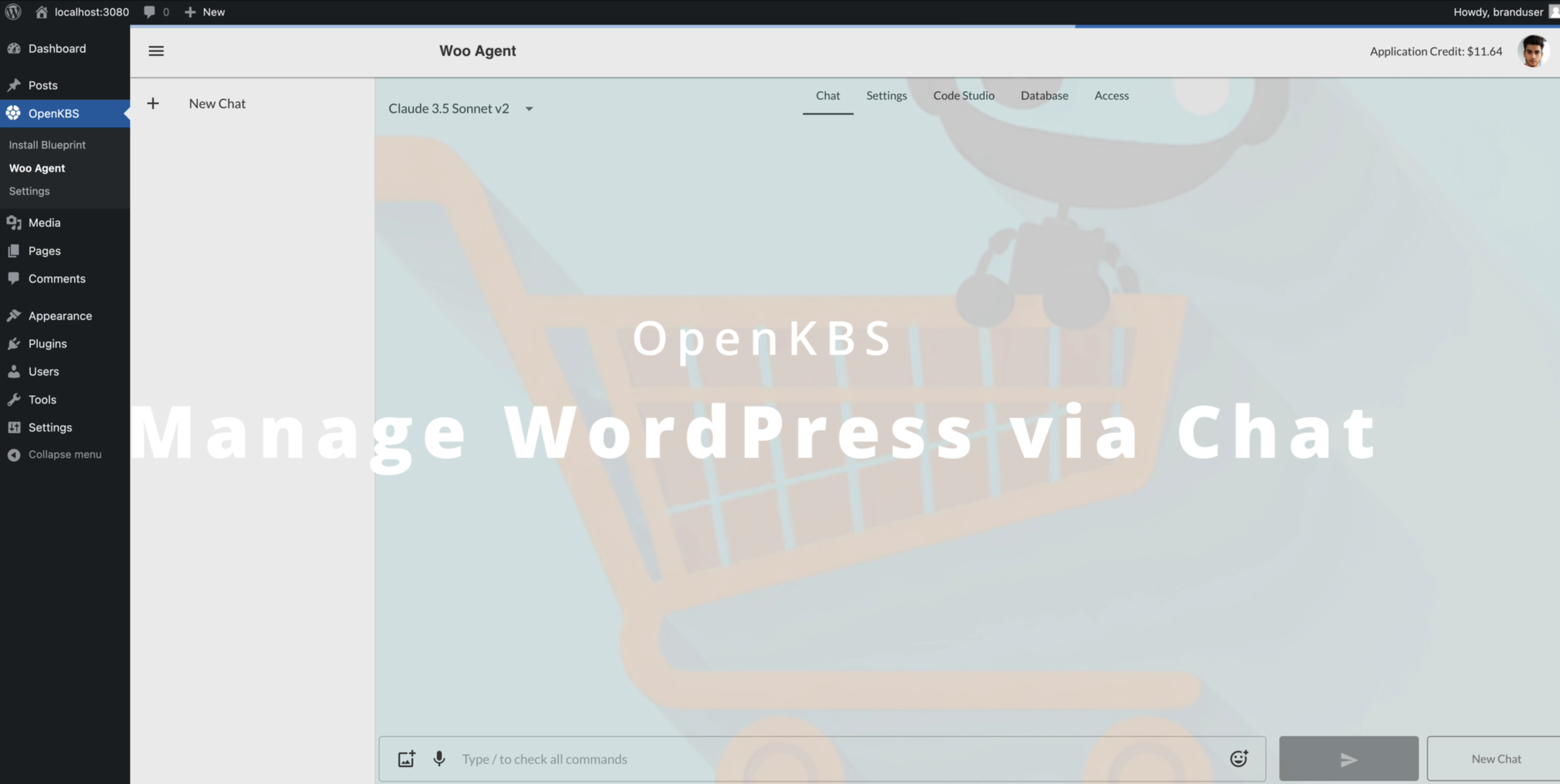Click the Collapse menu arrow icon
The width and height of the screenshot is (1560, 784).
pyautogui.click(x=14, y=455)
